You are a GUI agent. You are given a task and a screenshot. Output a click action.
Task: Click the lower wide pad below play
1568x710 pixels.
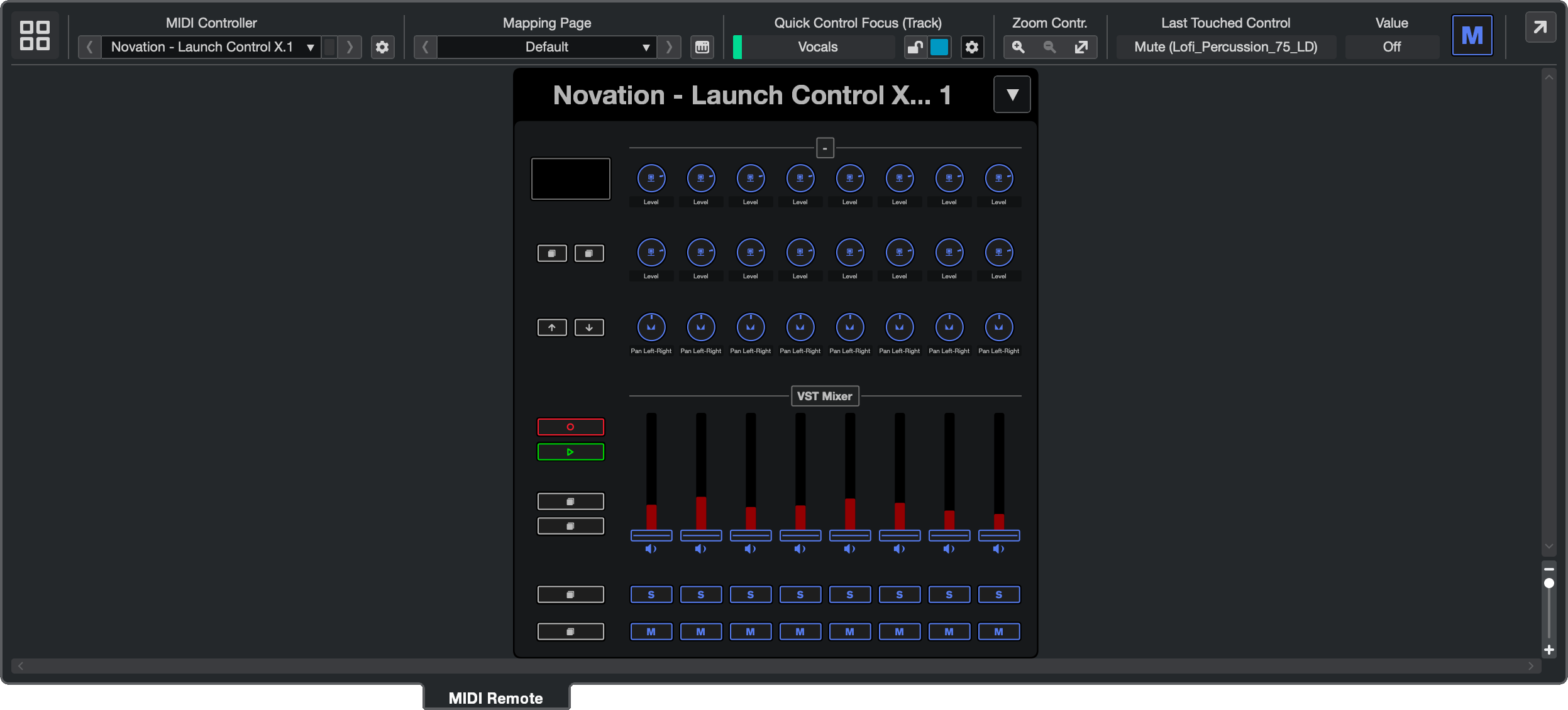click(571, 526)
